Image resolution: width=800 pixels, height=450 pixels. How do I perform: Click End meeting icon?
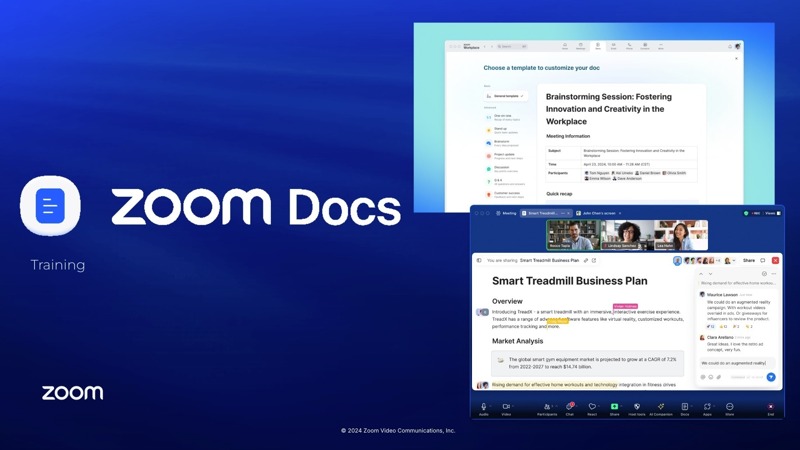pos(770,407)
